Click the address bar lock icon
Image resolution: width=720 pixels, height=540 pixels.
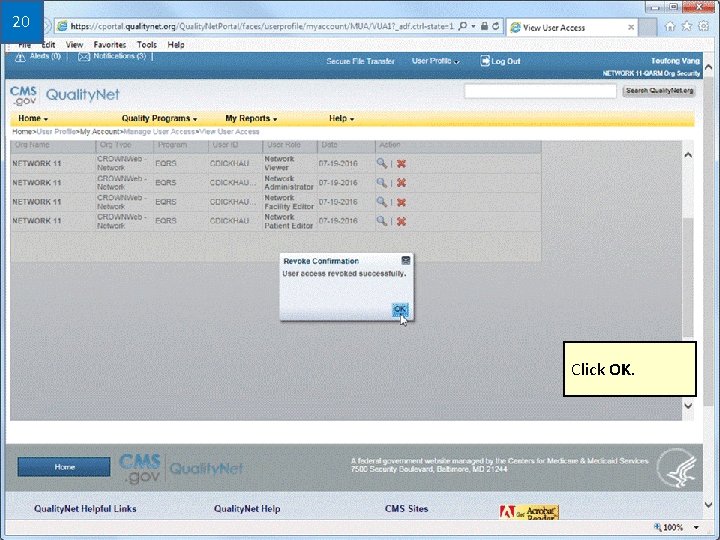pos(484,26)
